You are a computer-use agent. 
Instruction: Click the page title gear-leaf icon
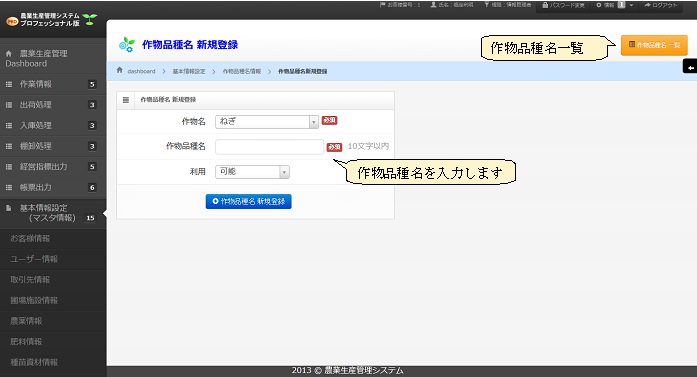[x=127, y=44]
